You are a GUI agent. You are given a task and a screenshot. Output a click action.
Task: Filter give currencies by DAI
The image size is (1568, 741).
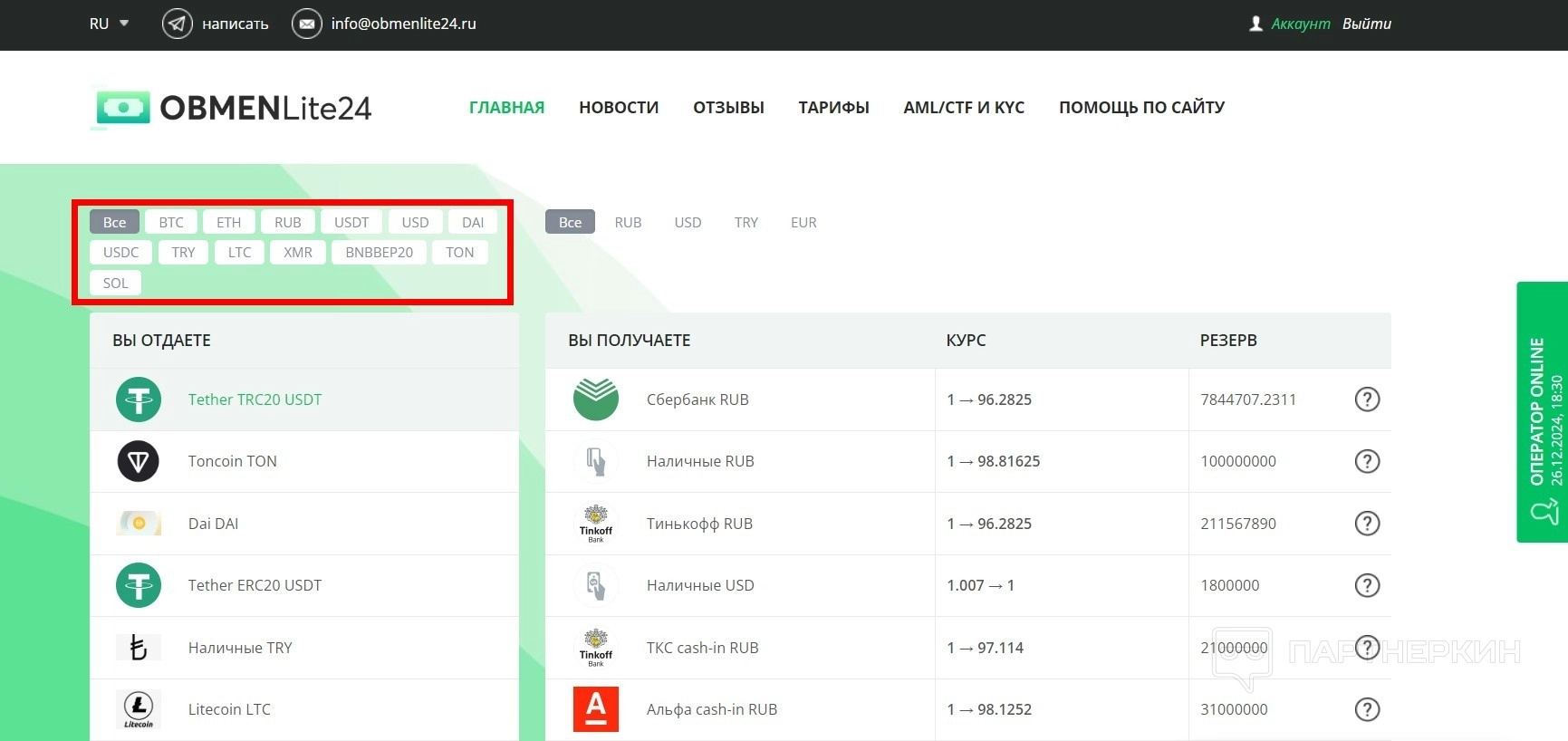pyautogui.click(x=473, y=222)
